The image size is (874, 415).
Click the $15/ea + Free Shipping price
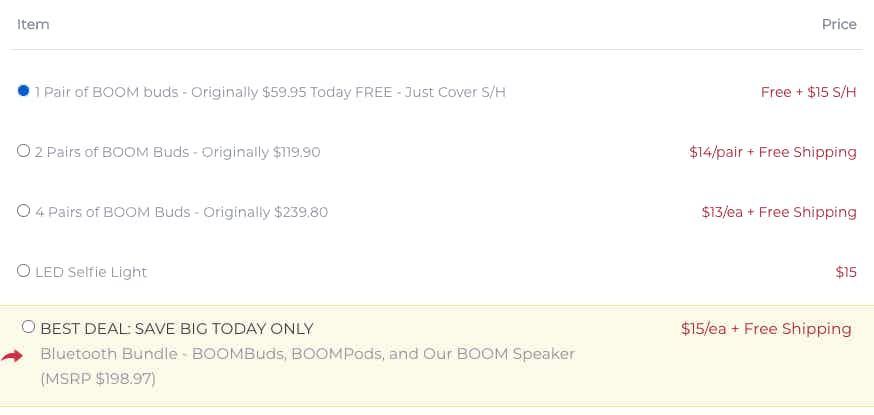tap(766, 329)
